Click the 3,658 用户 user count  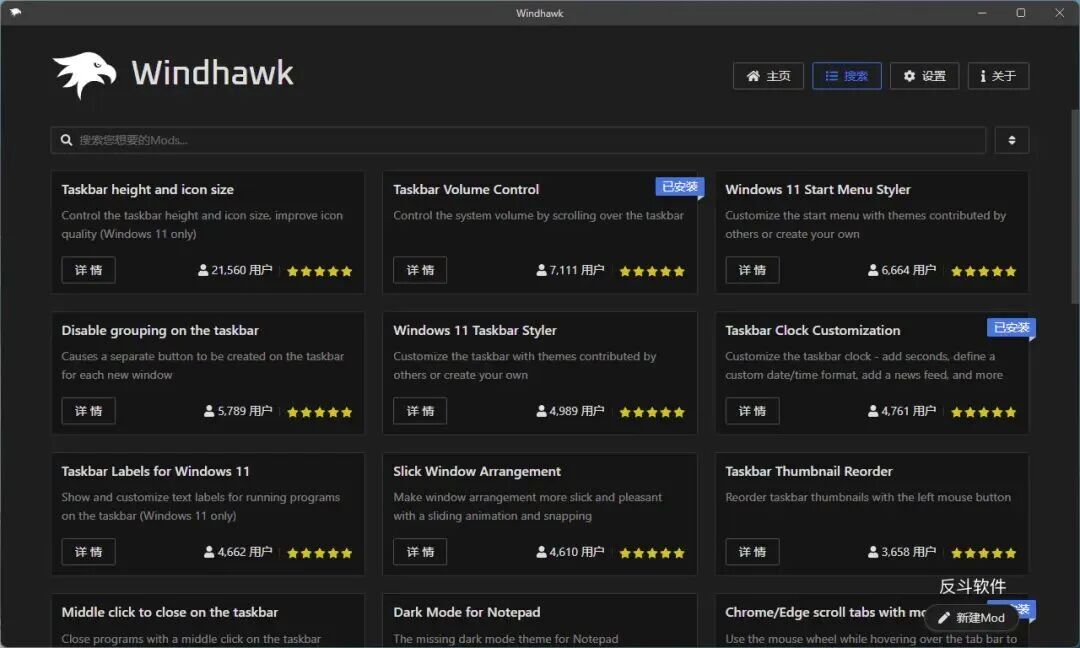(902, 552)
